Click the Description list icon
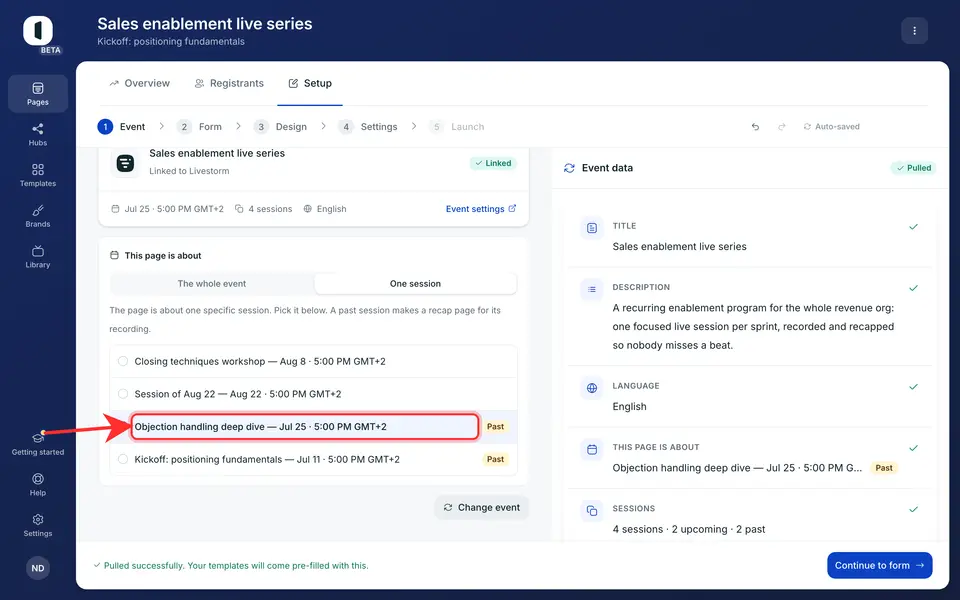Viewport: 960px width, 600px height. (592, 289)
